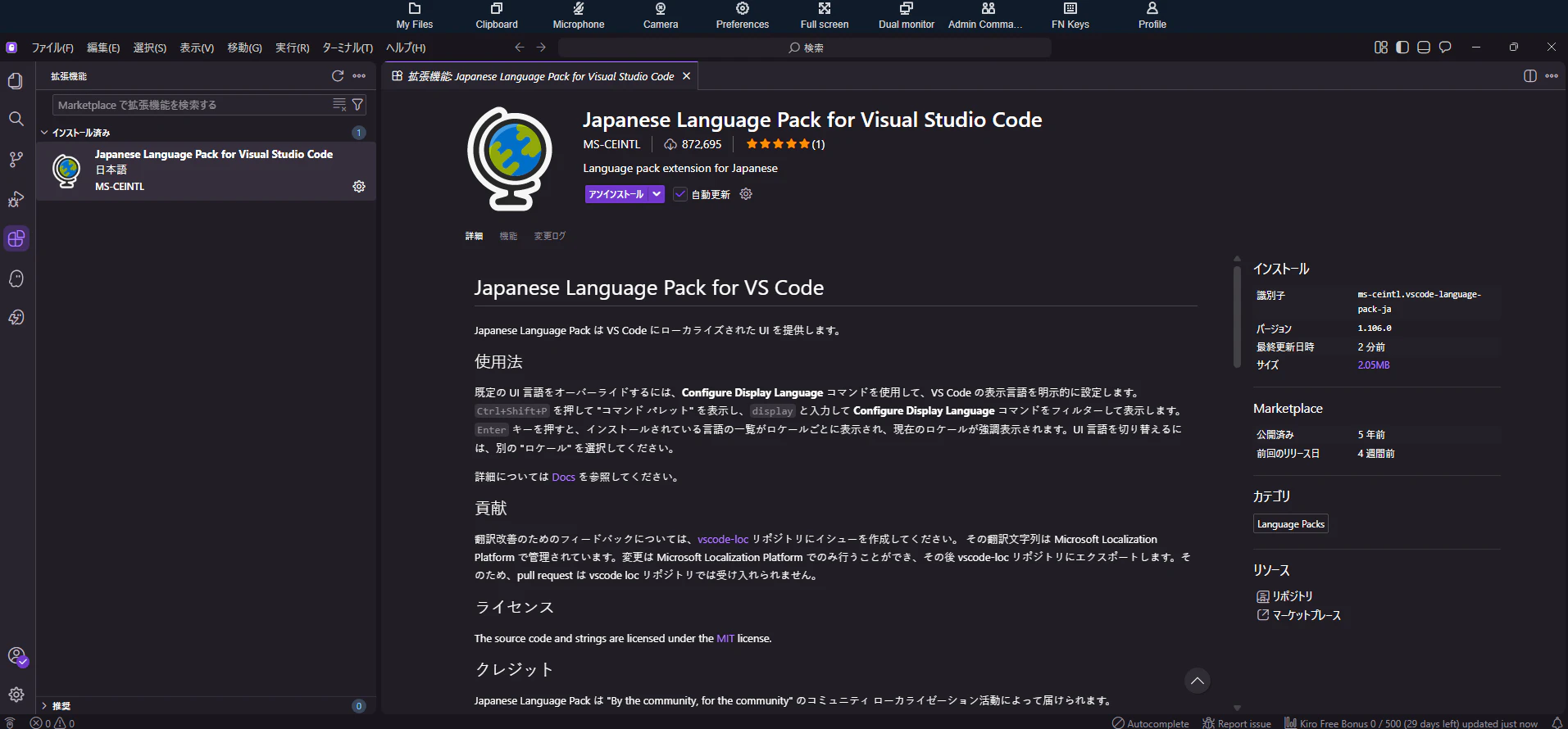
Task: Open the ファイル(F) menu
Action: [x=52, y=48]
